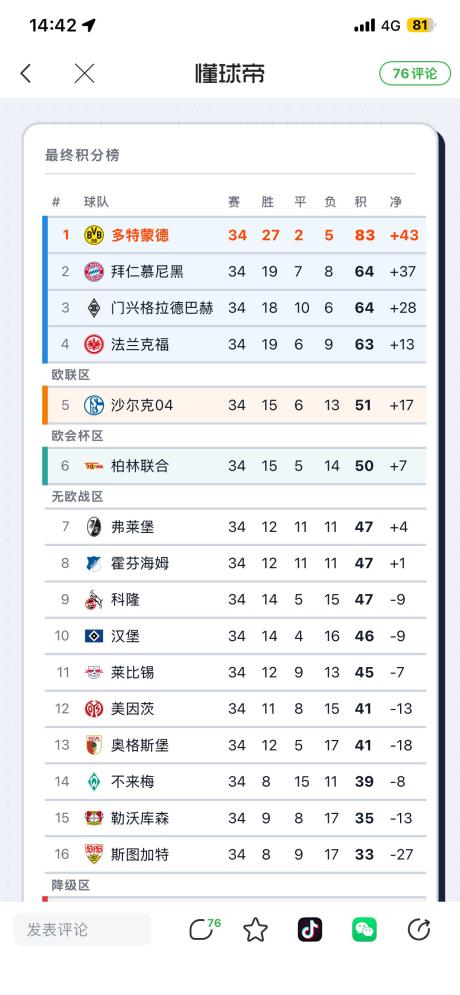Focus the 发表评论 comment input field
The width and height of the screenshot is (460, 995).
[82, 930]
